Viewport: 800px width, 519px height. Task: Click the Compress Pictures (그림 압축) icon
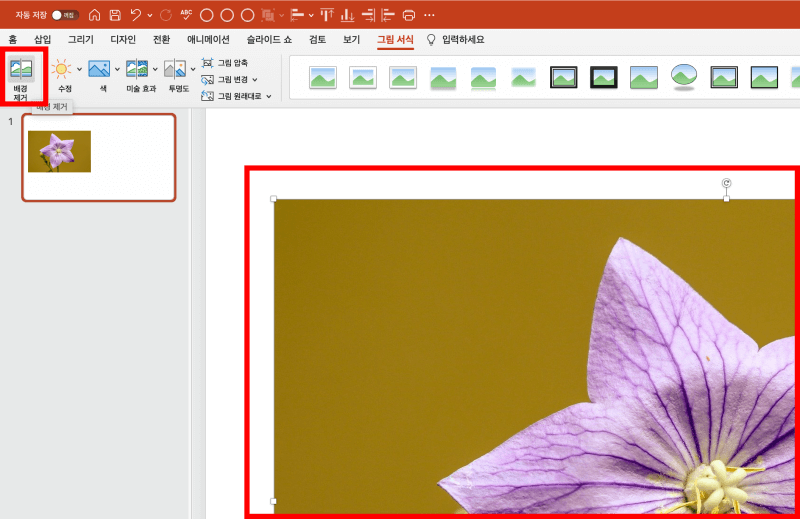tap(207, 63)
